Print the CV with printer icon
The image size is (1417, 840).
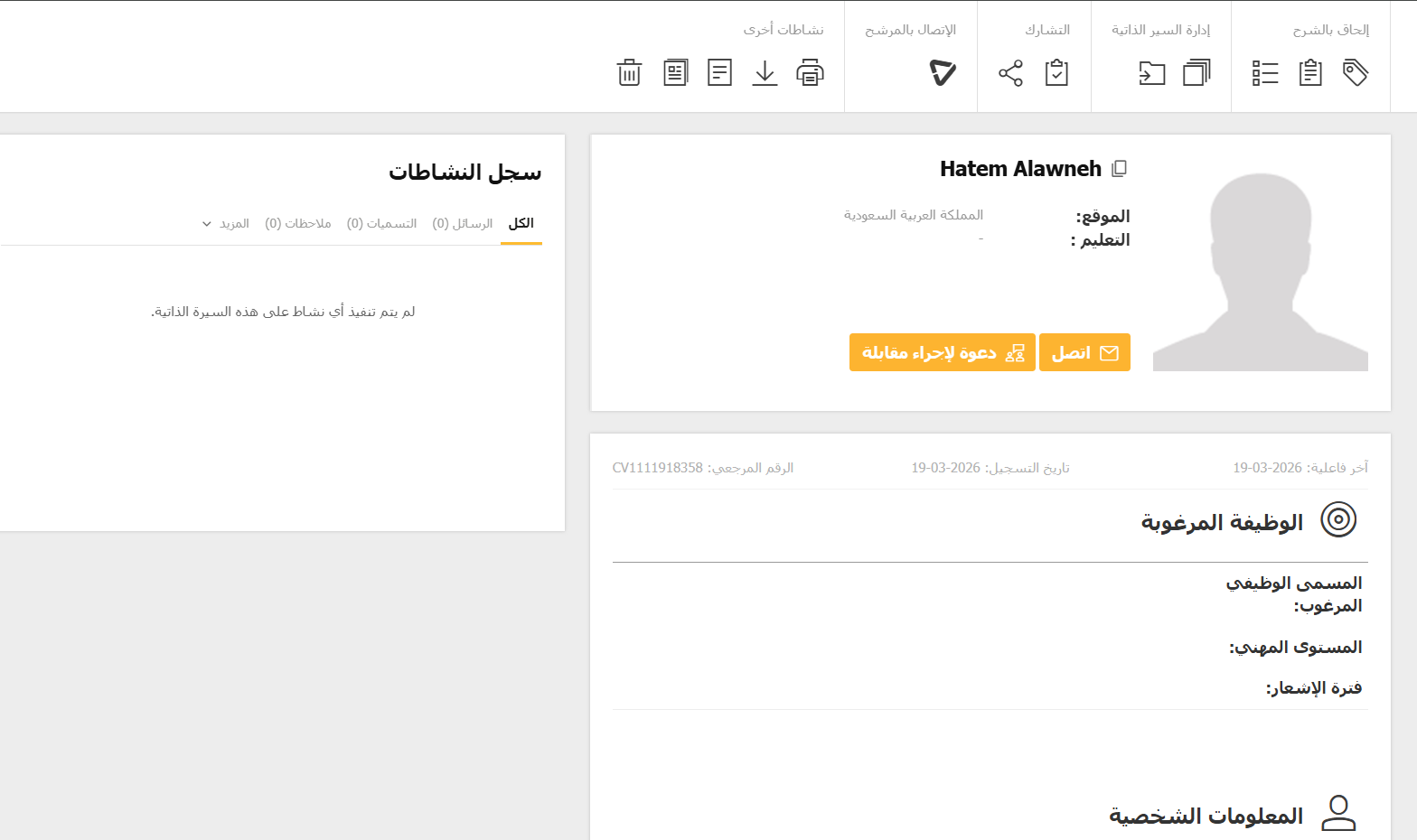pyautogui.click(x=810, y=72)
